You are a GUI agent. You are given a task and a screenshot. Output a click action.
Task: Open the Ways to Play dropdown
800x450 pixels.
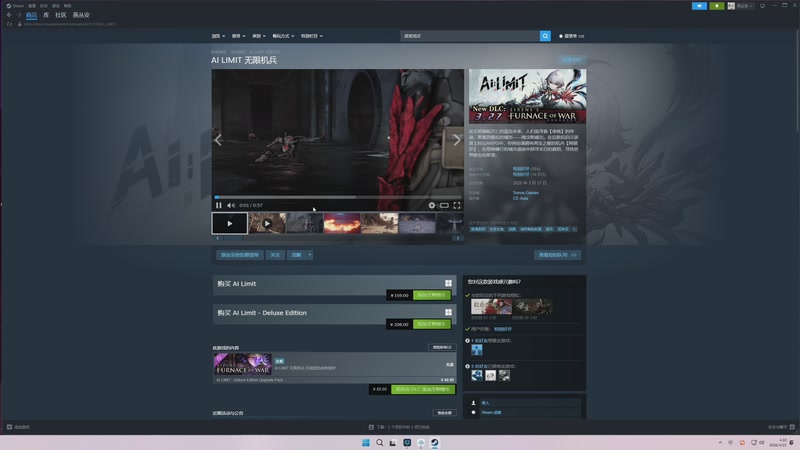[x=283, y=36]
